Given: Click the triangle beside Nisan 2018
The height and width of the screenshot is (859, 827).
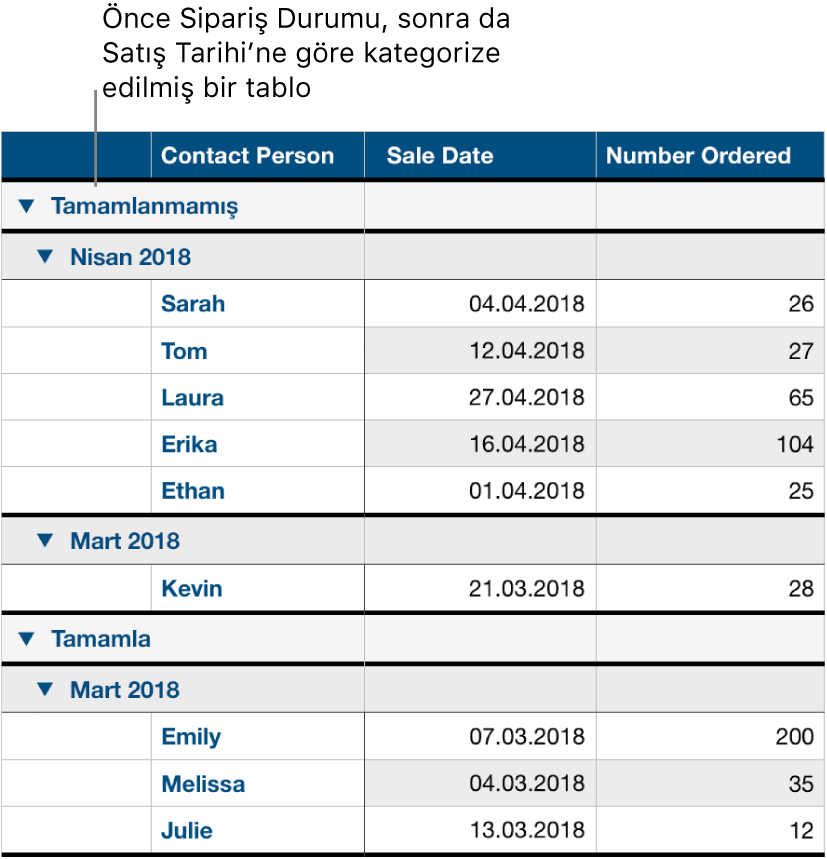Looking at the screenshot, I should pyautogui.click(x=44, y=257).
